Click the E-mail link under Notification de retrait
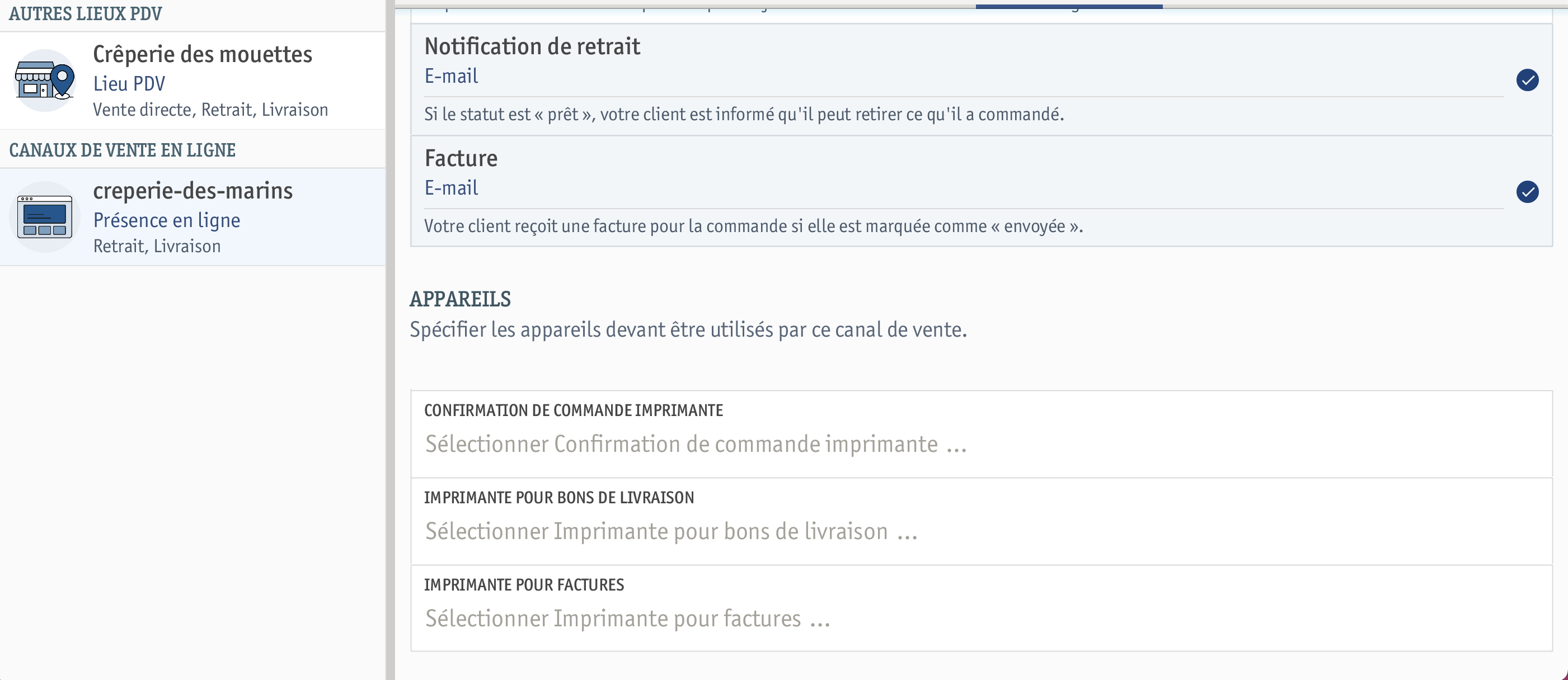1568x680 pixels. click(x=451, y=76)
